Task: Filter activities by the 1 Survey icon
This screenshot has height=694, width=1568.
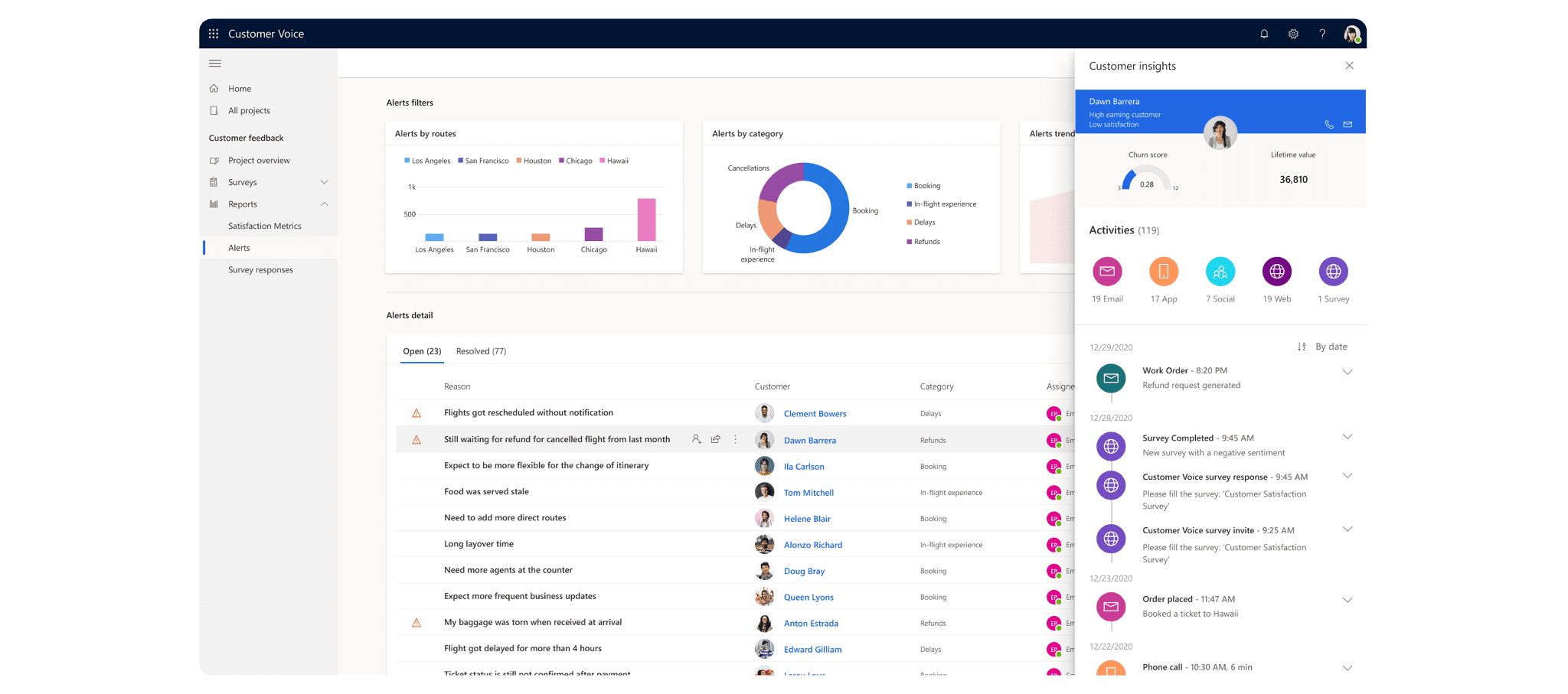Action: pyautogui.click(x=1334, y=271)
